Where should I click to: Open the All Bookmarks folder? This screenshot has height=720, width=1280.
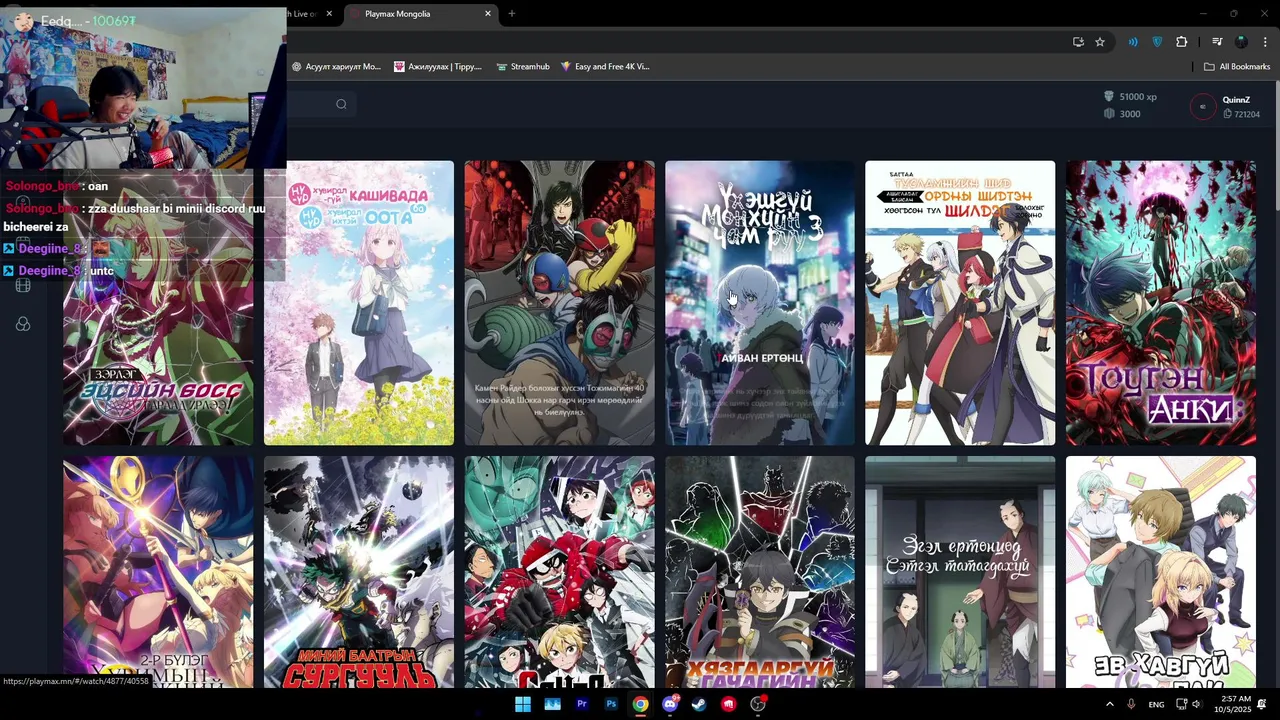click(1237, 67)
